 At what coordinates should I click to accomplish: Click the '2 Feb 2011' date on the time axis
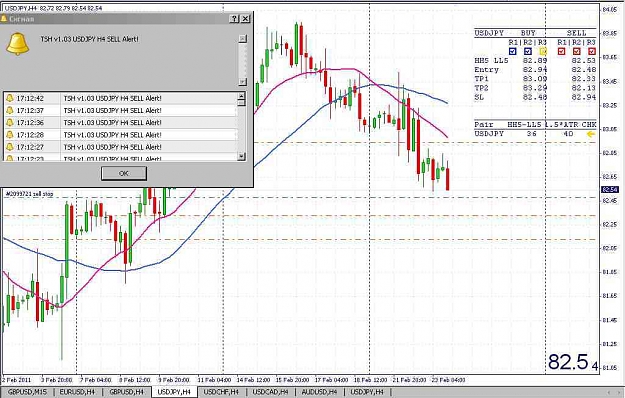coord(16,380)
